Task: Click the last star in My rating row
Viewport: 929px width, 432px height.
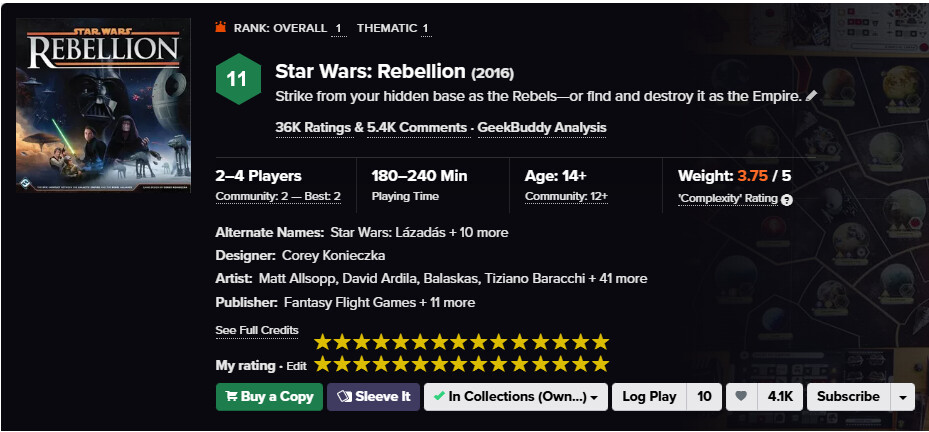Action: (599, 364)
